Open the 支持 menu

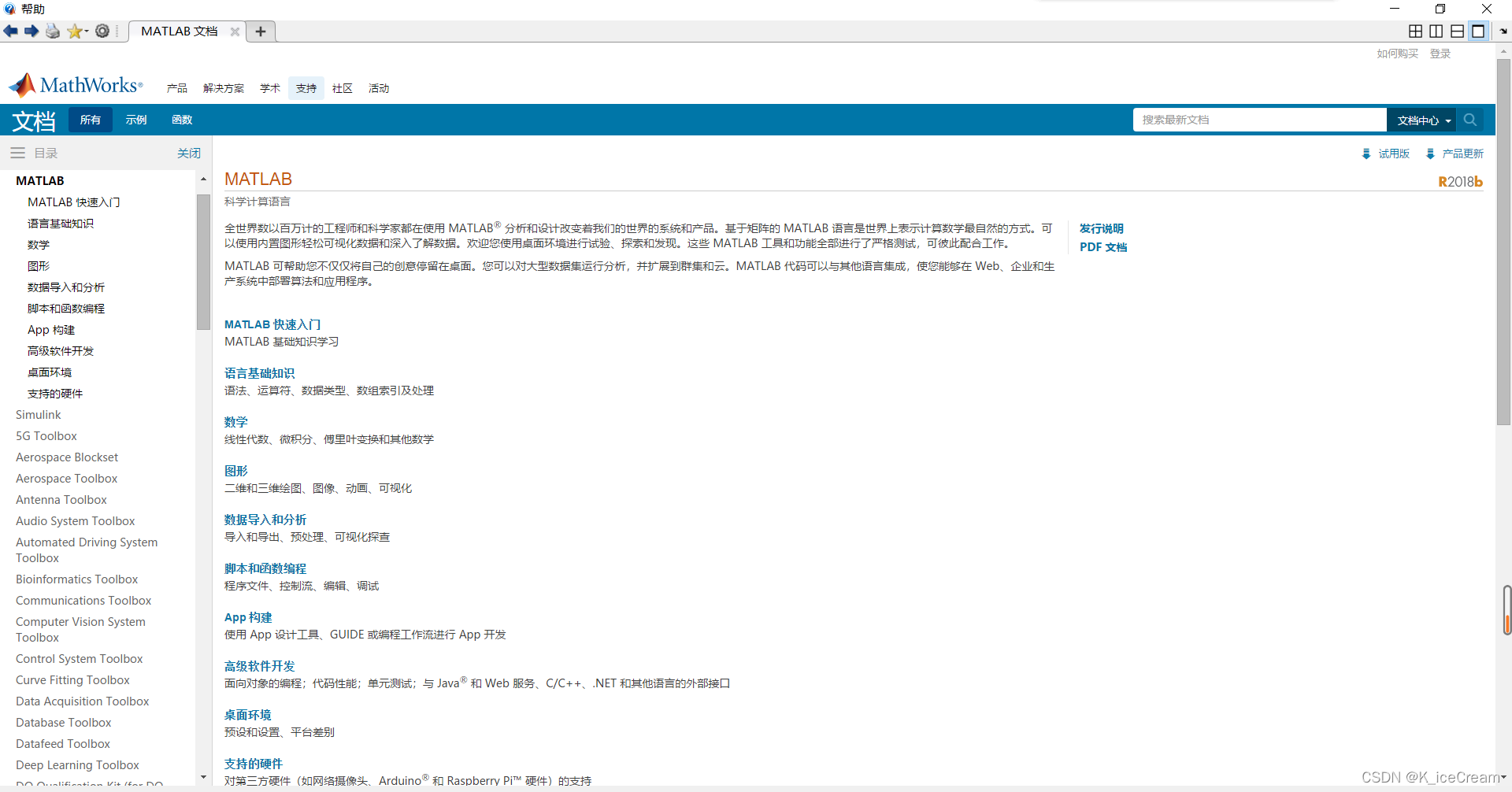coord(306,88)
